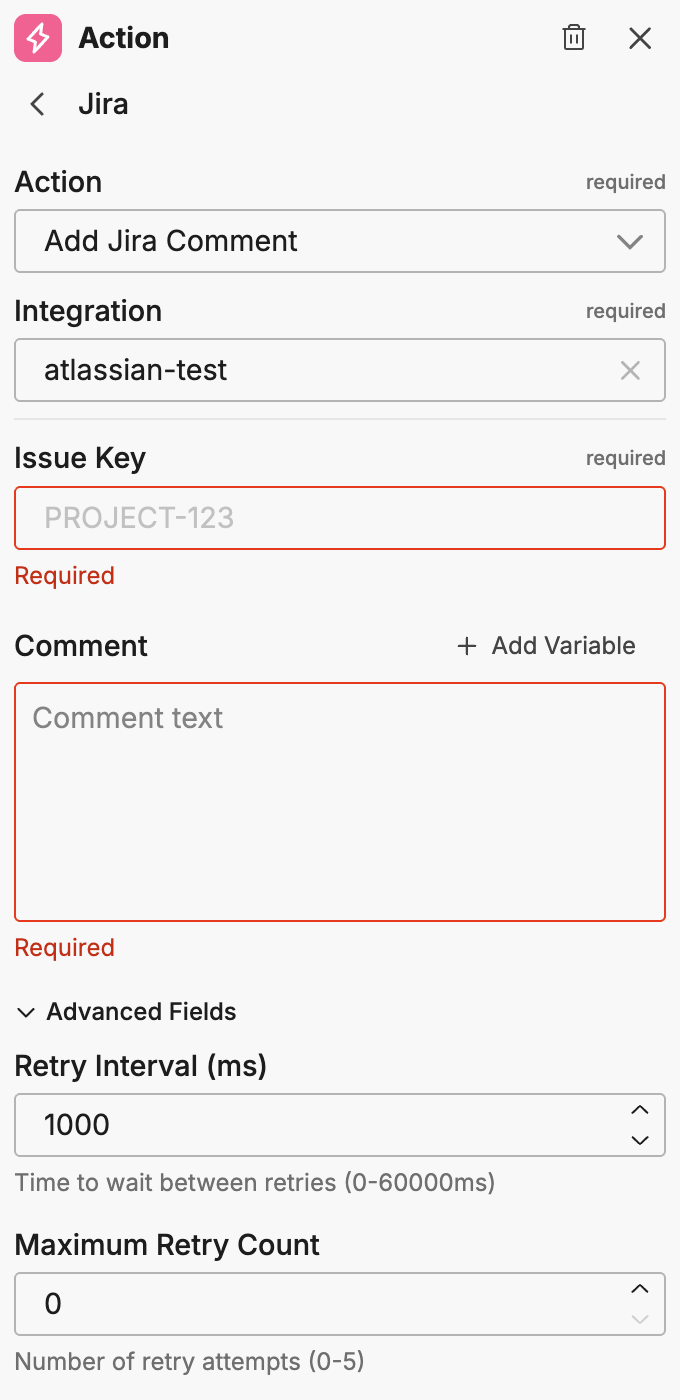This screenshot has width=680, height=1400.
Task: Go back using the arrow next to Jira
Action: point(36,104)
